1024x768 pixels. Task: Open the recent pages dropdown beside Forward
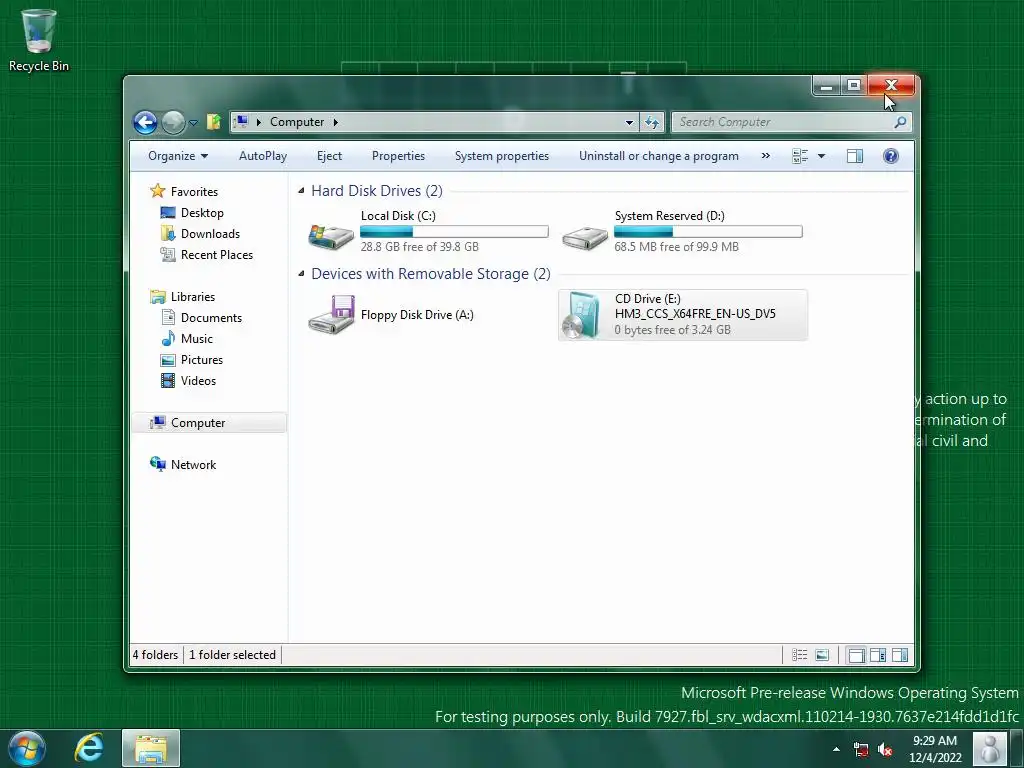pos(193,123)
